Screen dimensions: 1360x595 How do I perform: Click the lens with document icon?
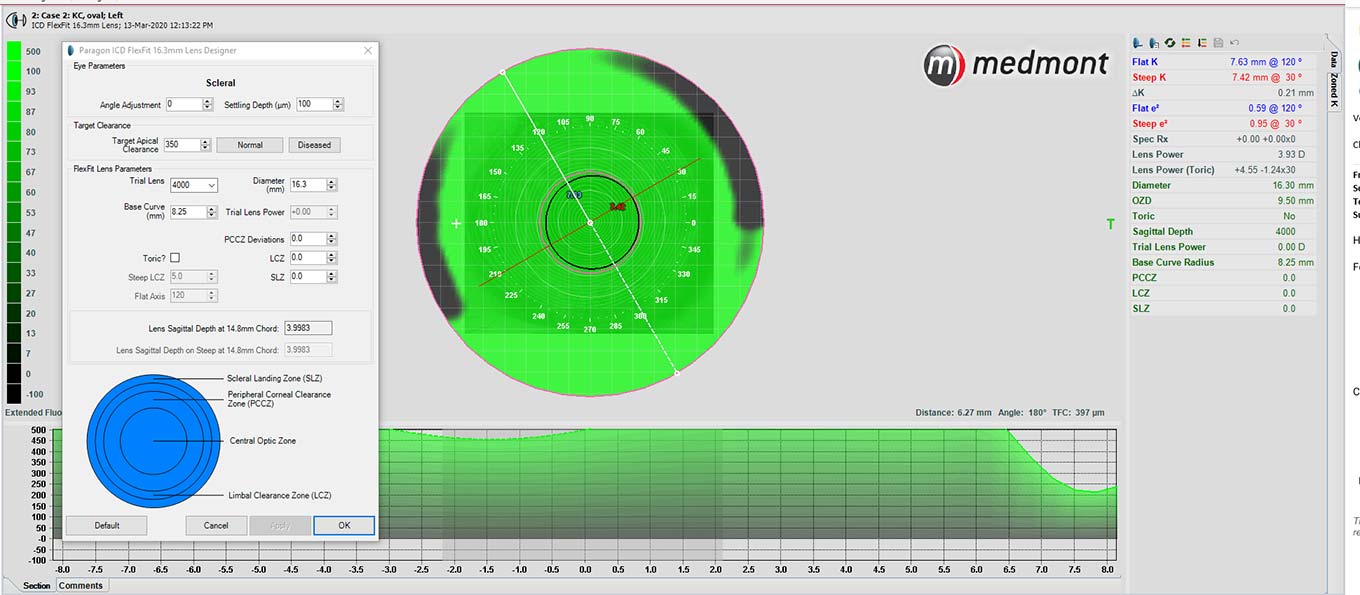[1154, 43]
